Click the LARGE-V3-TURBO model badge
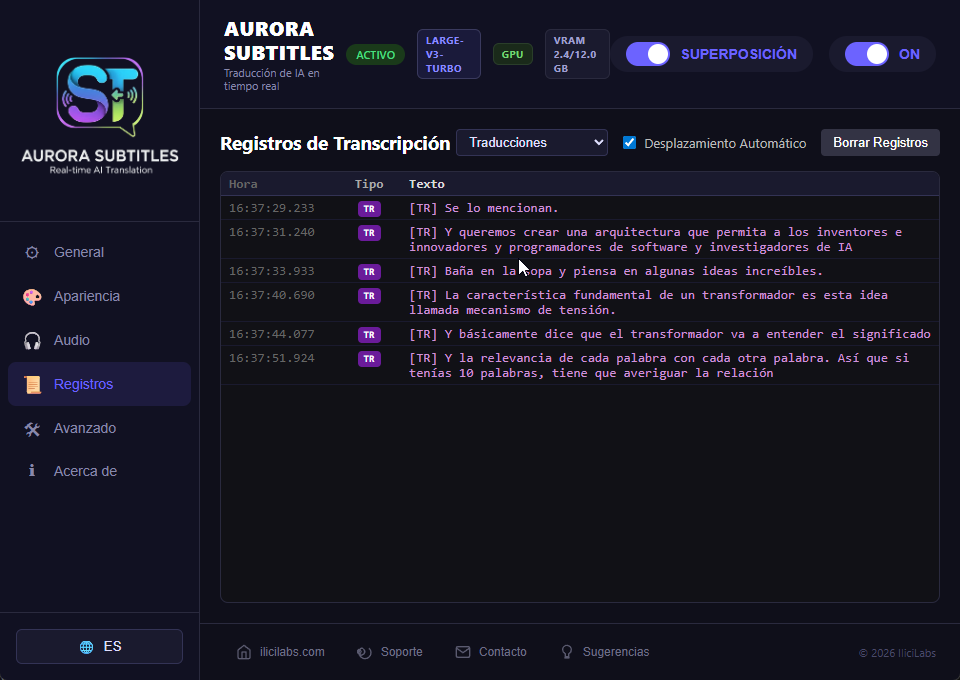 [449, 54]
